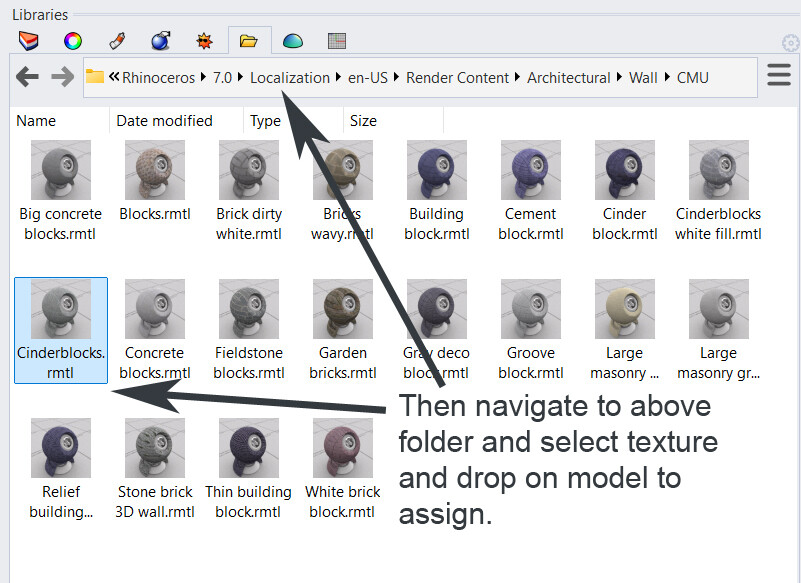Open the sun settings tab icon
Viewport: 801px width, 583px height.
coord(204,41)
